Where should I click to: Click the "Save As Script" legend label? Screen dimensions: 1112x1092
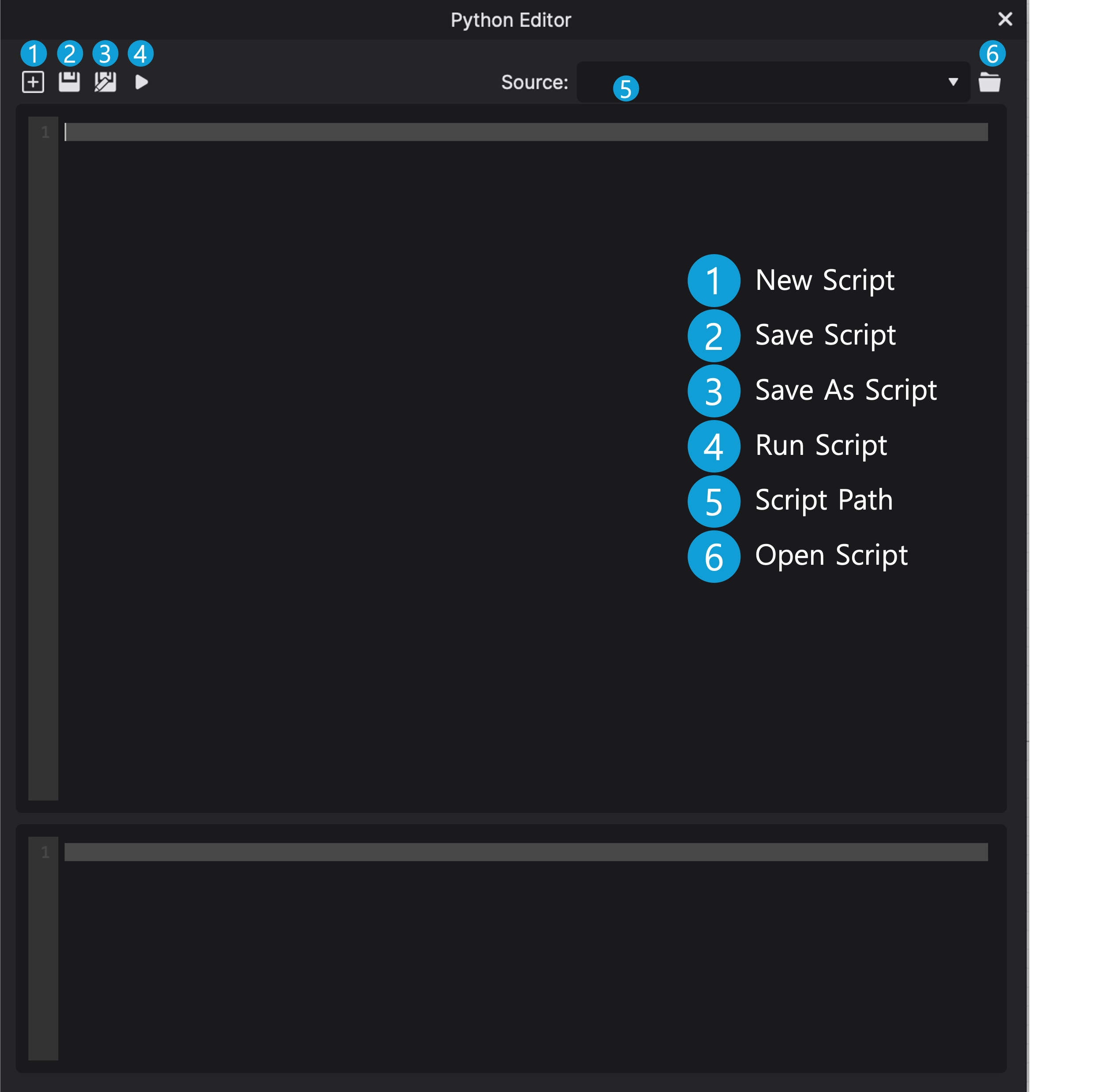(845, 390)
